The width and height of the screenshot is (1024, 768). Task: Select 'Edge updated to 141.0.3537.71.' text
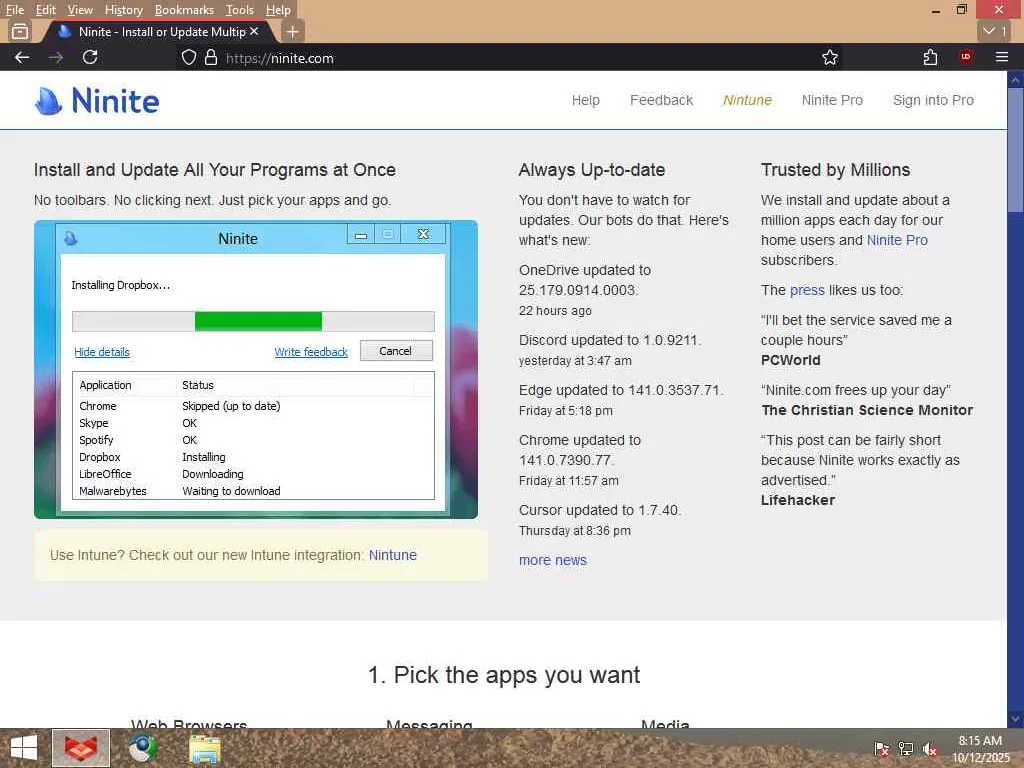coord(621,390)
